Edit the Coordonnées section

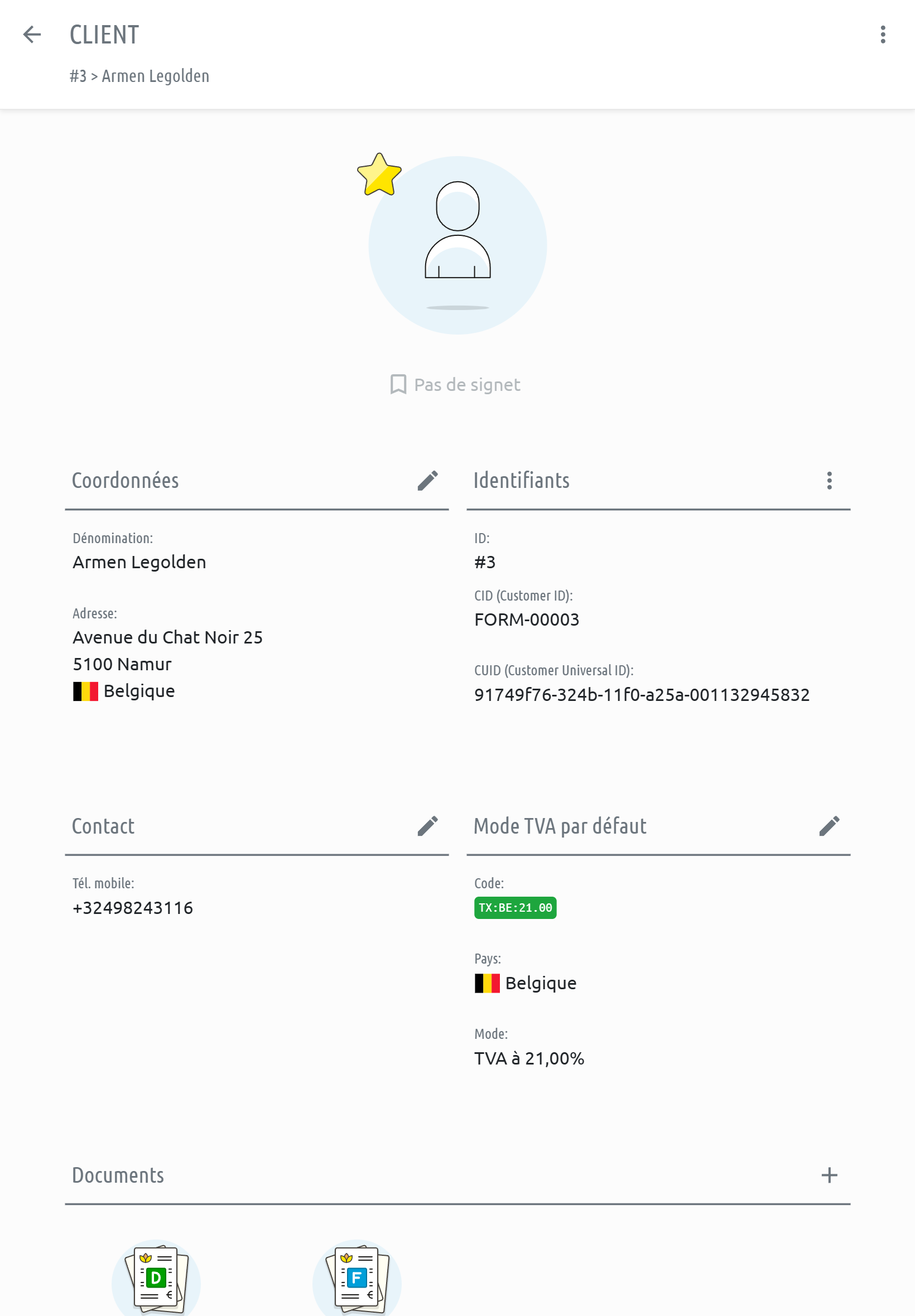tap(428, 481)
